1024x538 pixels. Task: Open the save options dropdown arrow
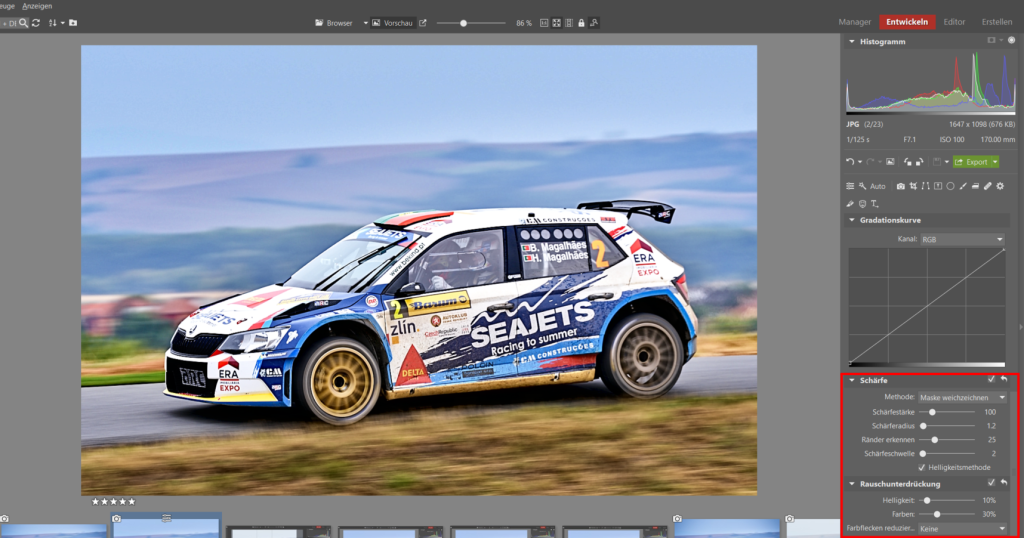[x=946, y=162]
